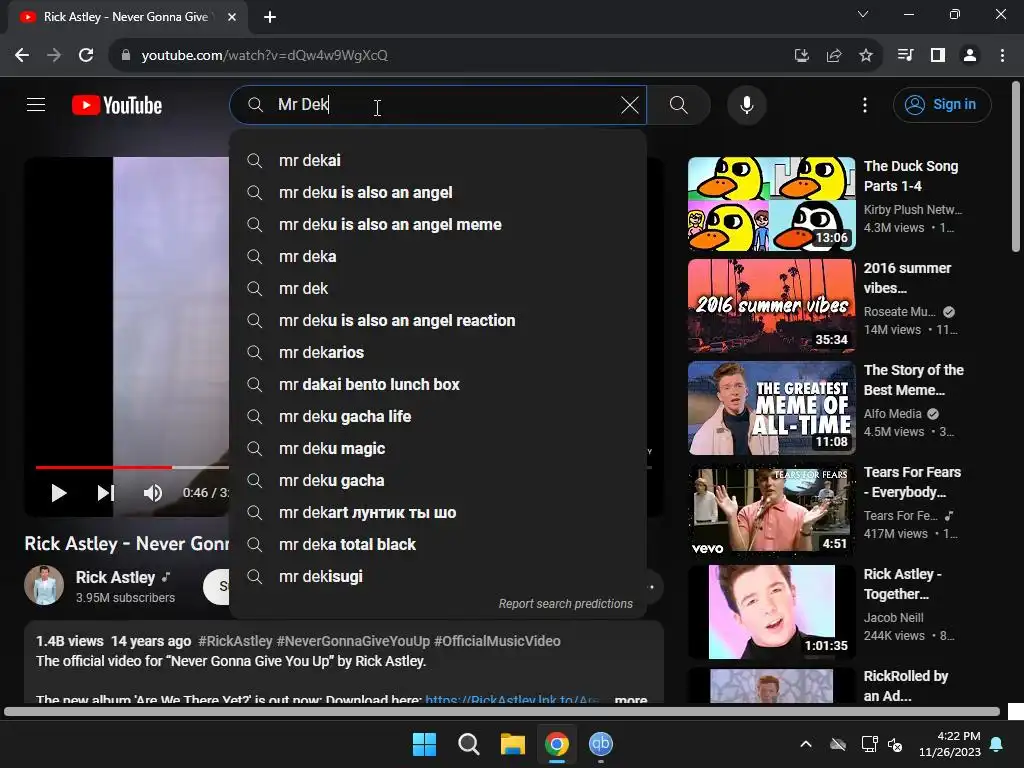This screenshot has width=1024, height=768.
Task: Share this page icon in address bar
Action: [x=834, y=56]
